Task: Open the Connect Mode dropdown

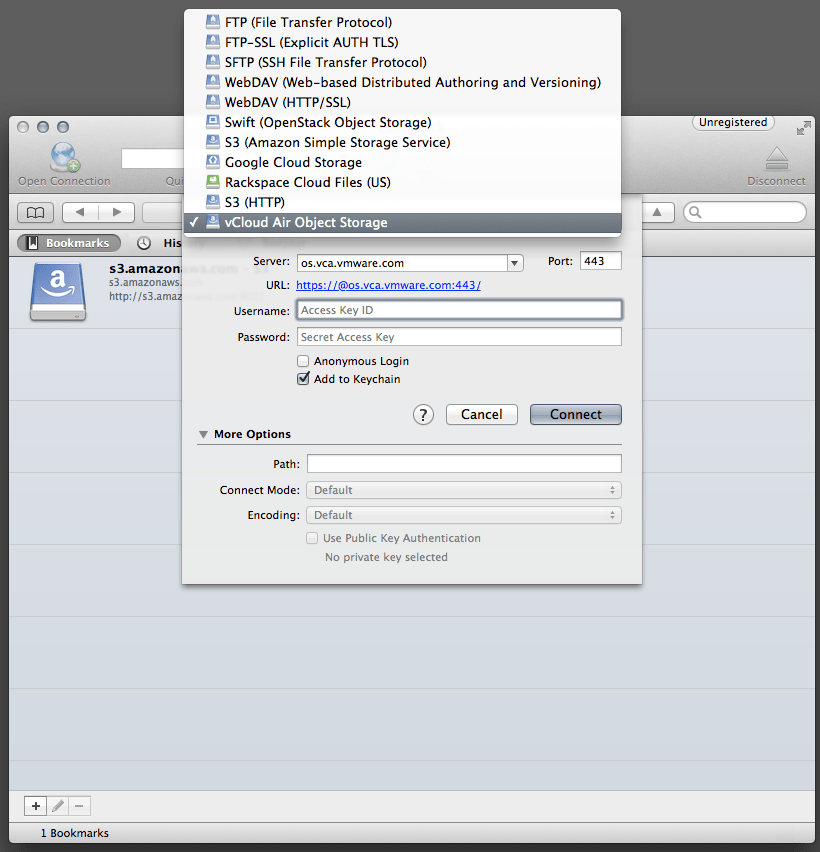Action: pos(464,490)
